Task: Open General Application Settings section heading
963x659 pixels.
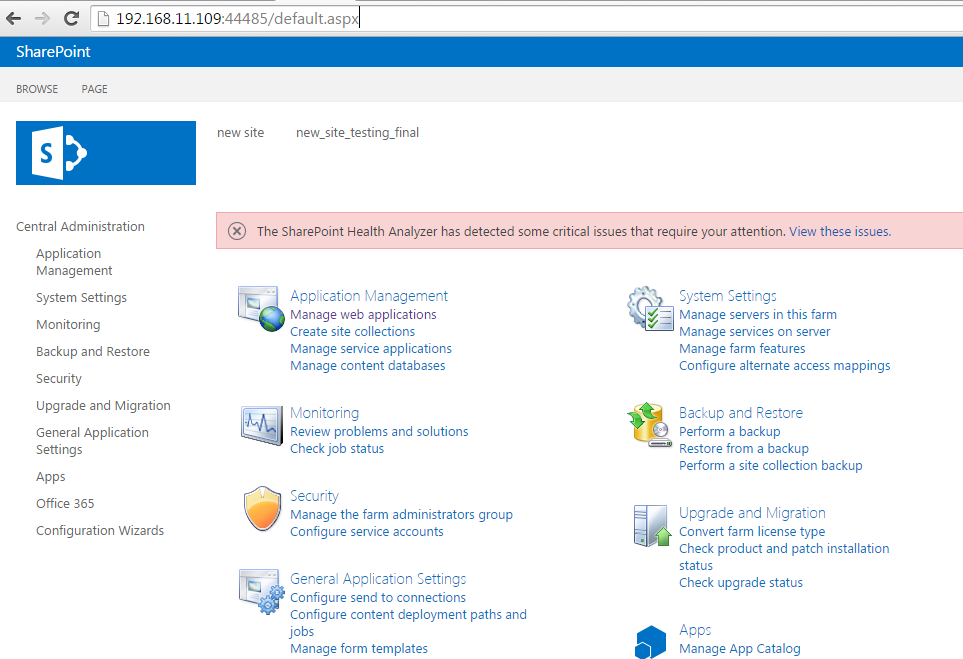Action: click(378, 579)
